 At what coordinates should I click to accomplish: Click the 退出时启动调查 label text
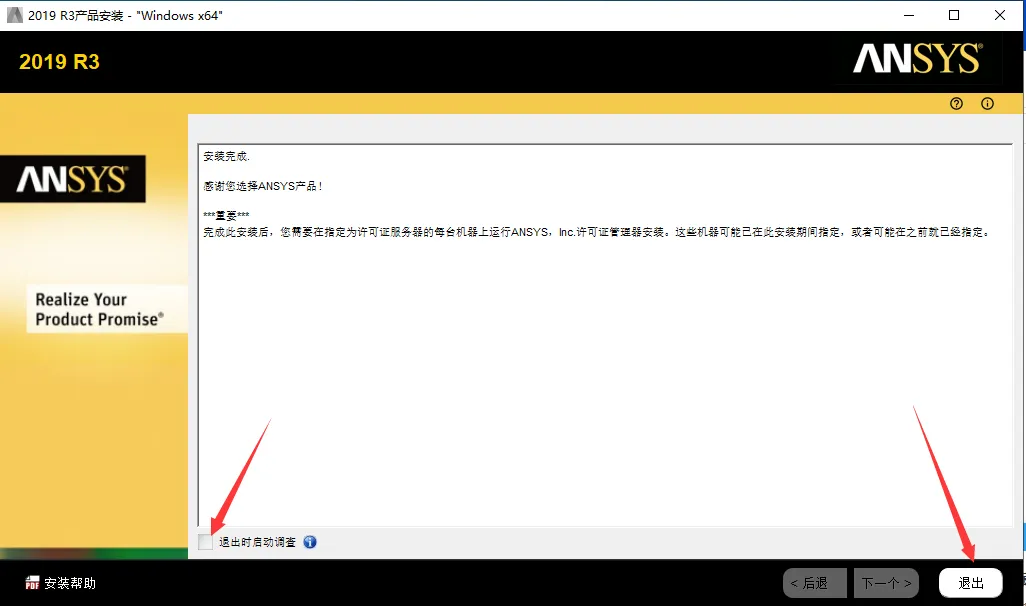coord(257,542)
